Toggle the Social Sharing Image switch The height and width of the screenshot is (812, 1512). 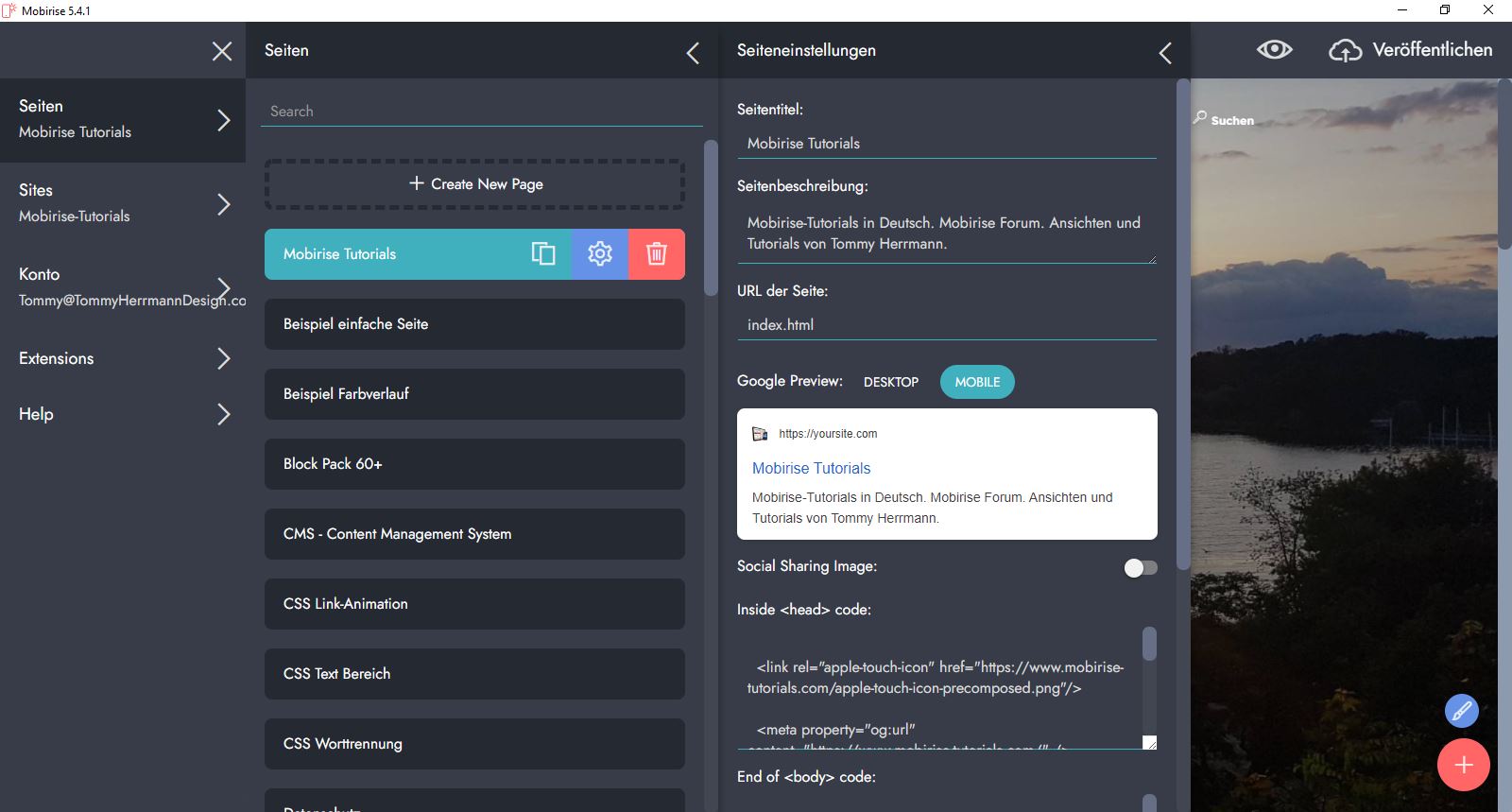[1140, 567]
